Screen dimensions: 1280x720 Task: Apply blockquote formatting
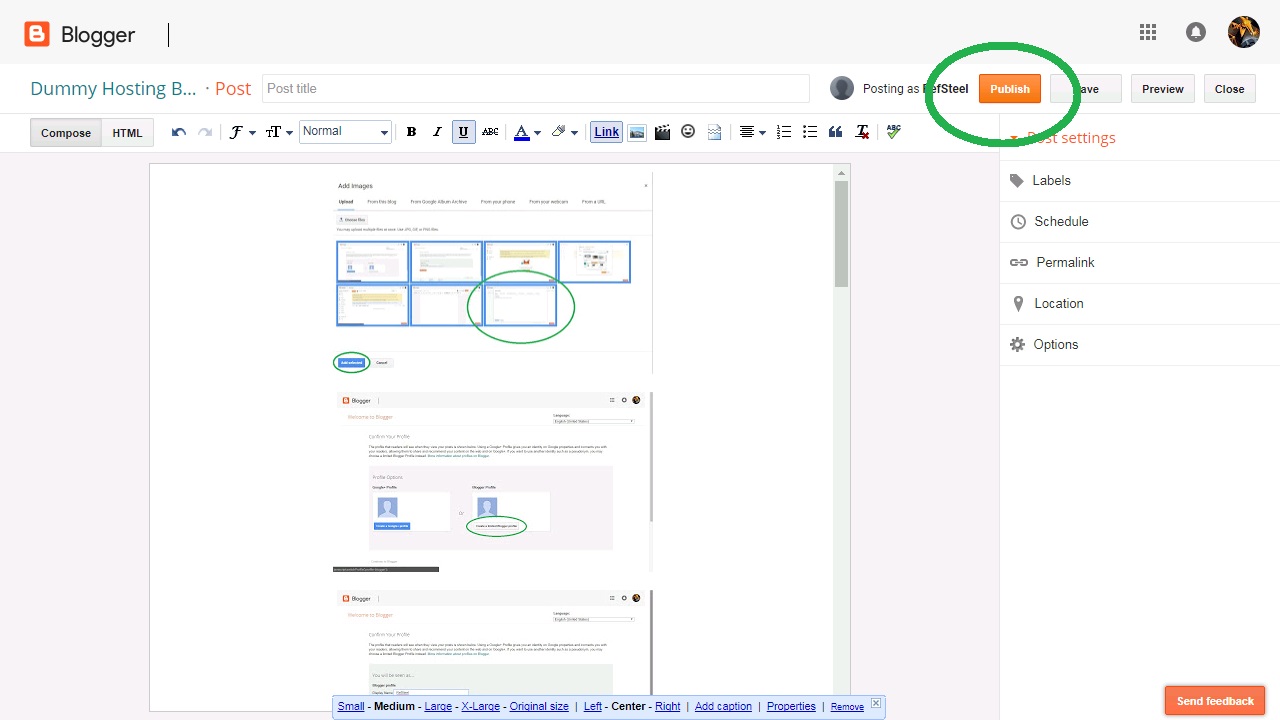(836, 132)
